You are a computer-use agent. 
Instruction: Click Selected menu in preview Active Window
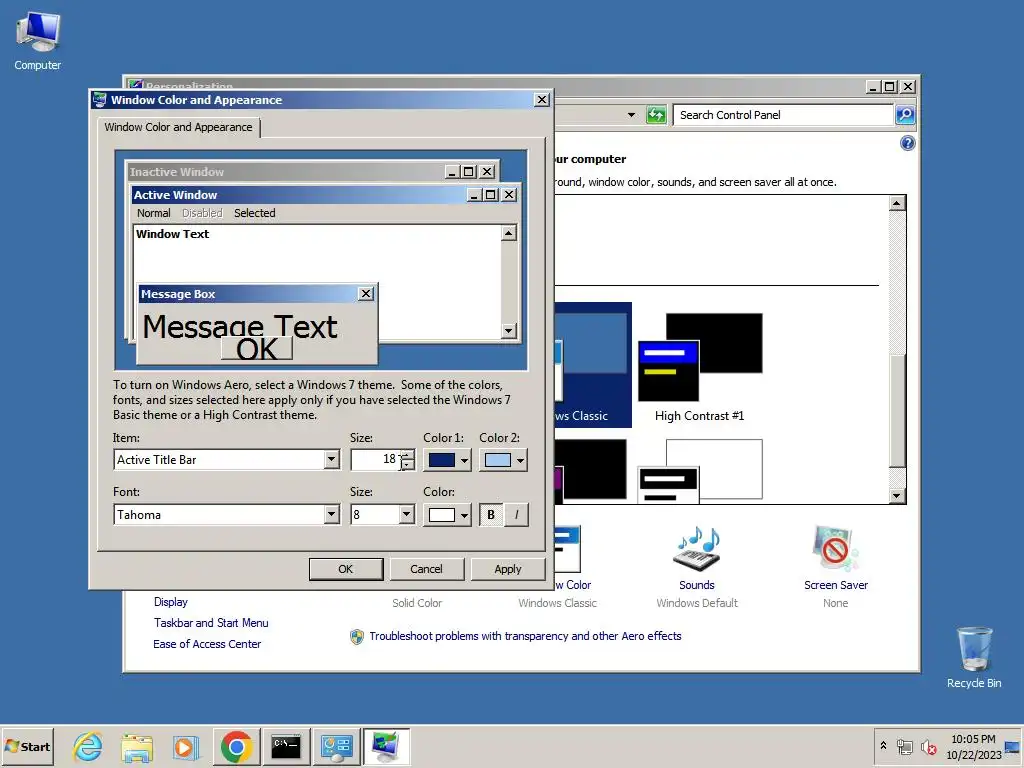[255, 213]
